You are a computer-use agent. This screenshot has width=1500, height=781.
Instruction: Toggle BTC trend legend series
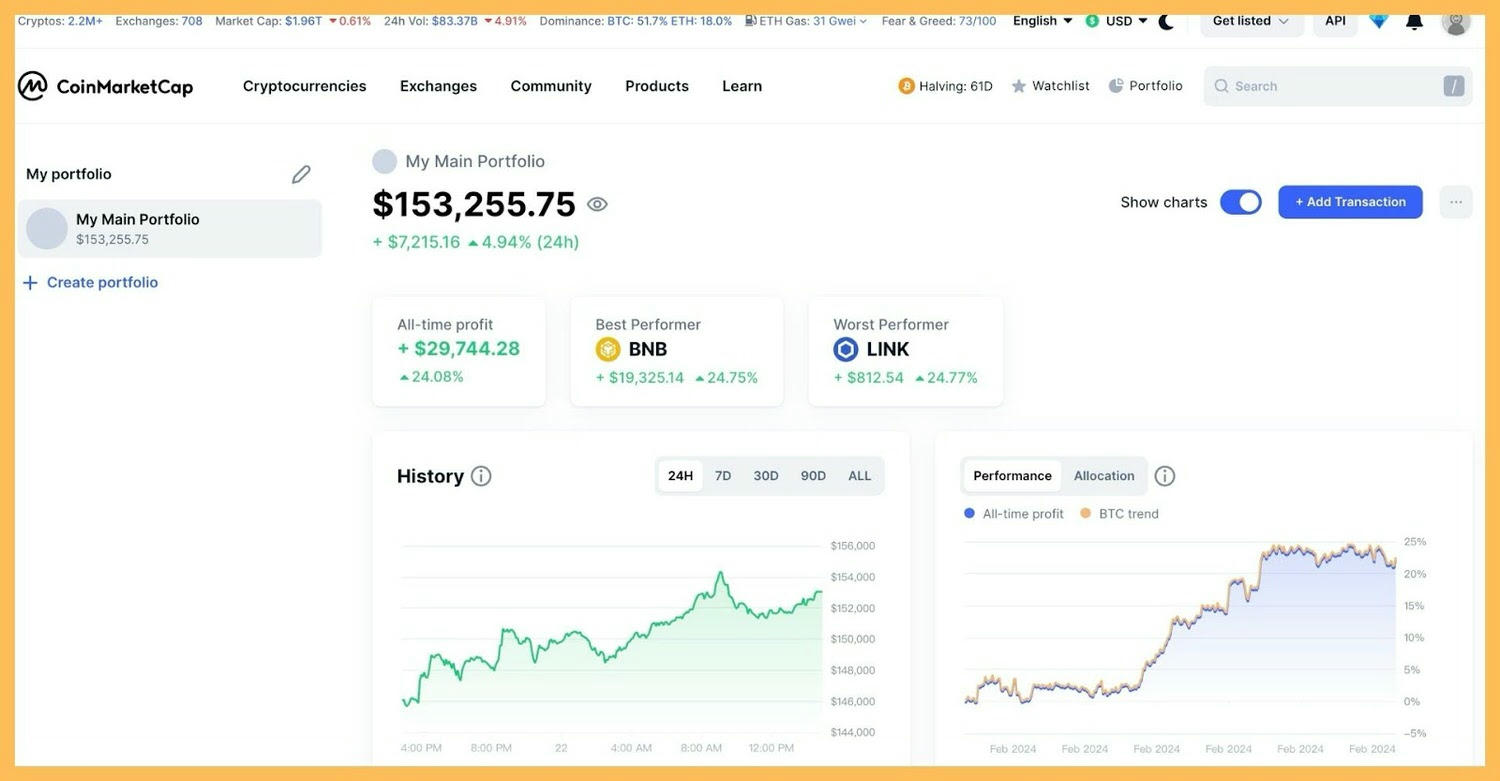[1120, 514]
